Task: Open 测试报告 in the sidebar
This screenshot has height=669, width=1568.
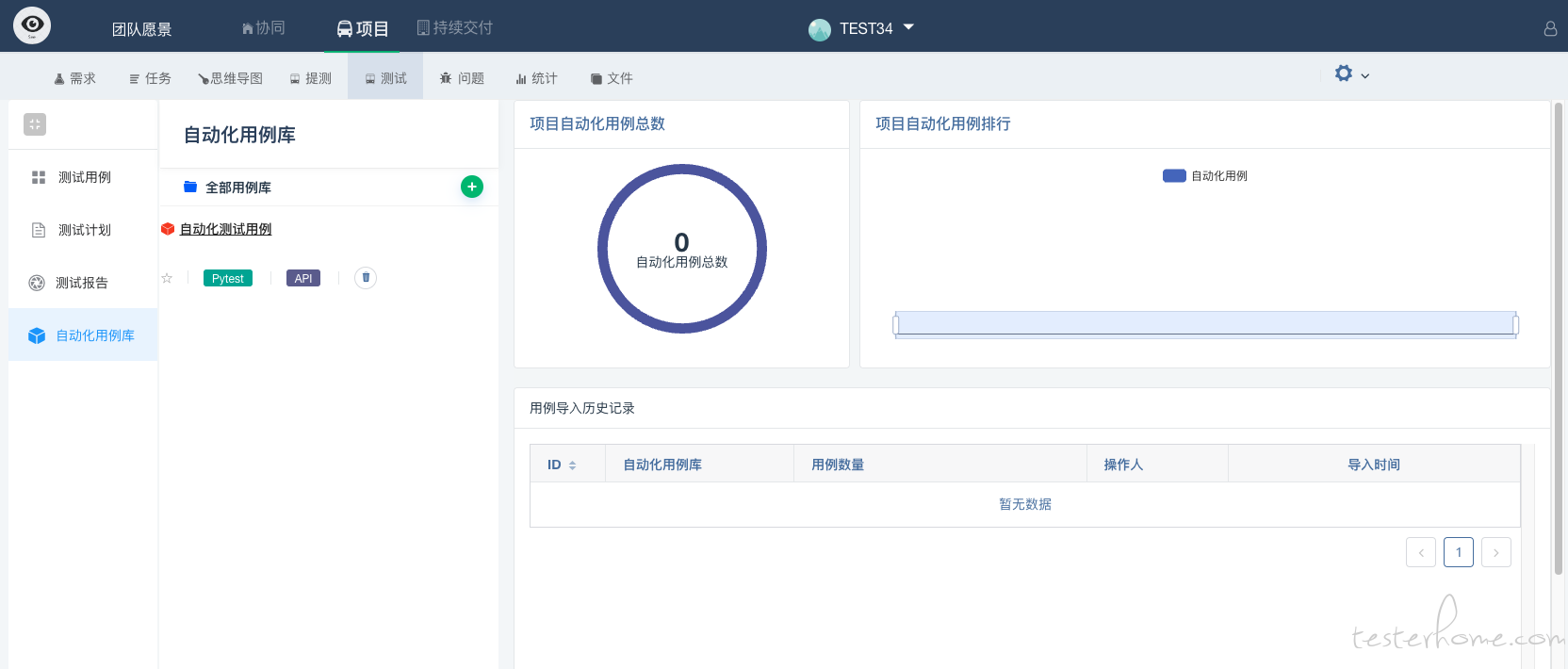Action: pos(84,283)
